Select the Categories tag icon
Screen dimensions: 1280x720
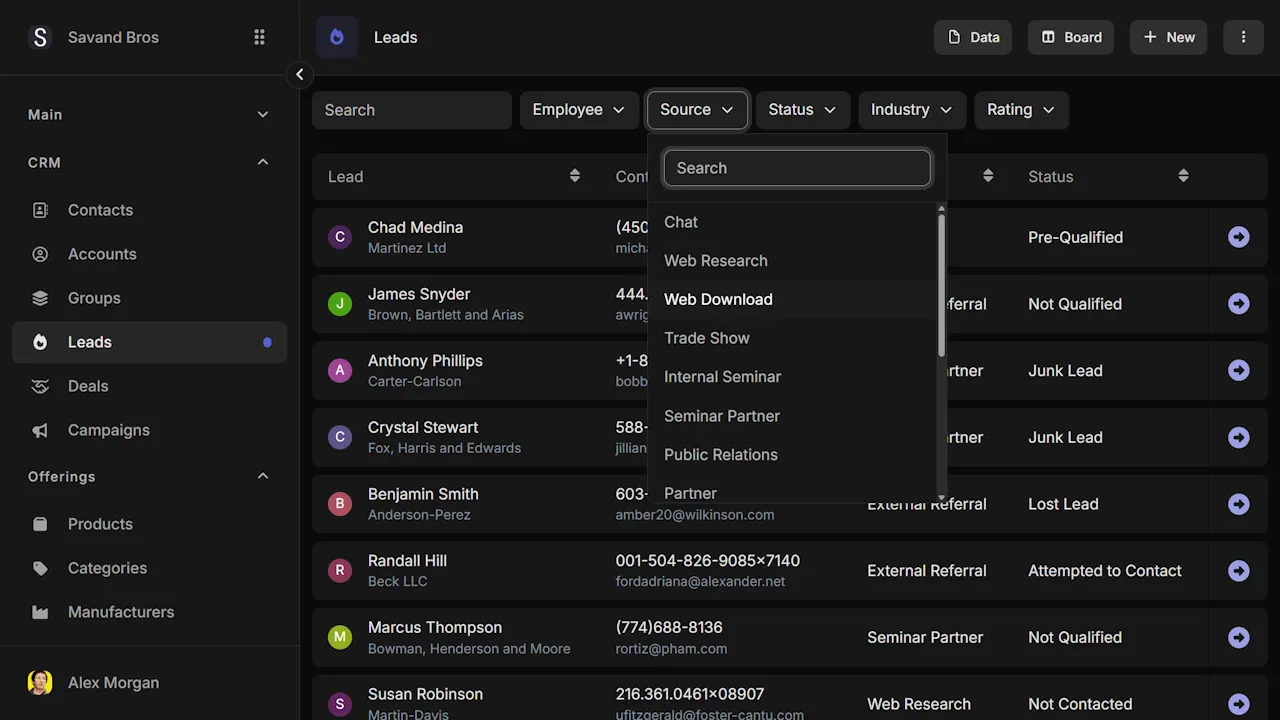[40, 568]
